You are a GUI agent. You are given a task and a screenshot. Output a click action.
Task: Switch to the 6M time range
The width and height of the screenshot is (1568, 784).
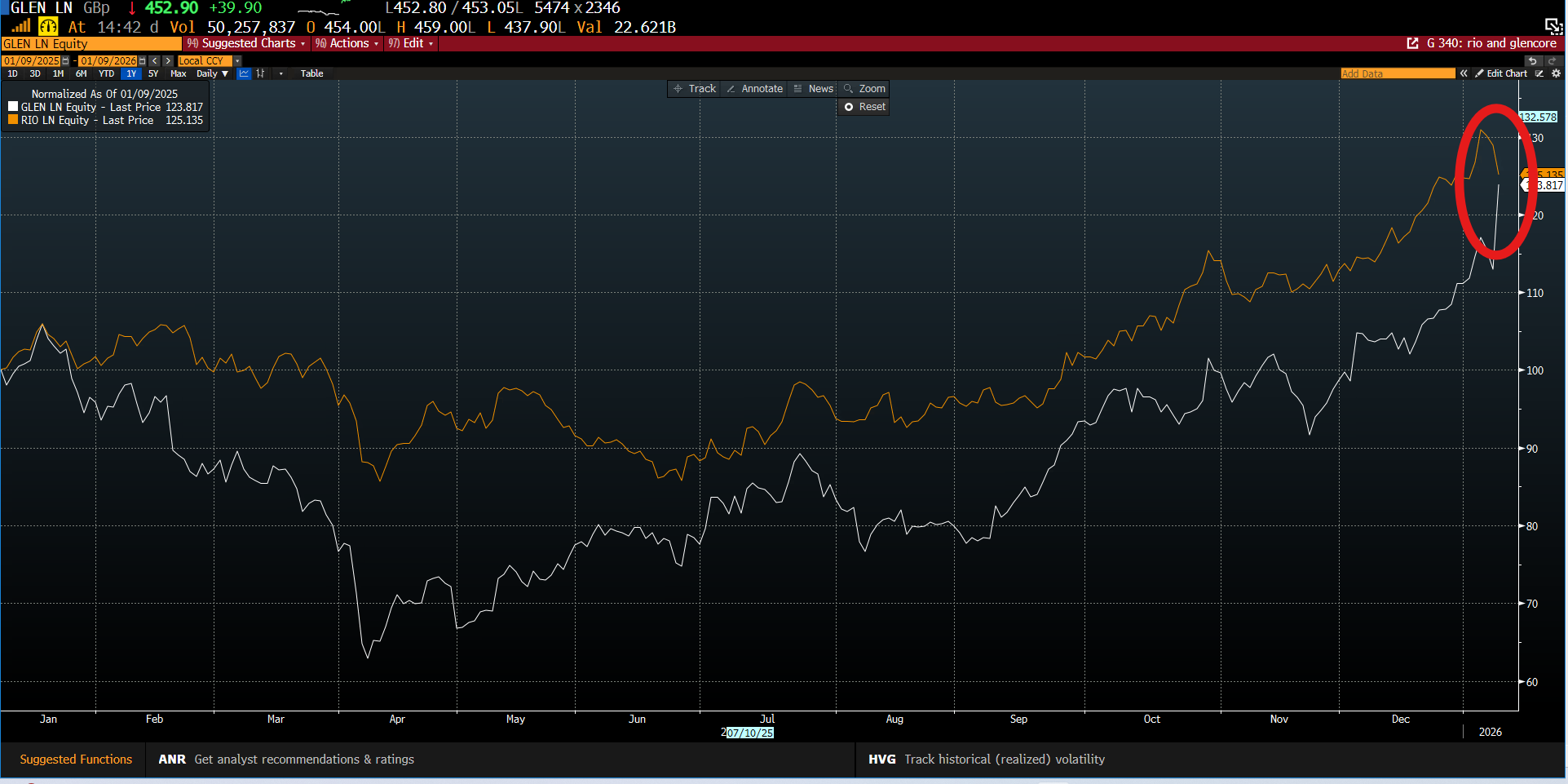(81, 73)
